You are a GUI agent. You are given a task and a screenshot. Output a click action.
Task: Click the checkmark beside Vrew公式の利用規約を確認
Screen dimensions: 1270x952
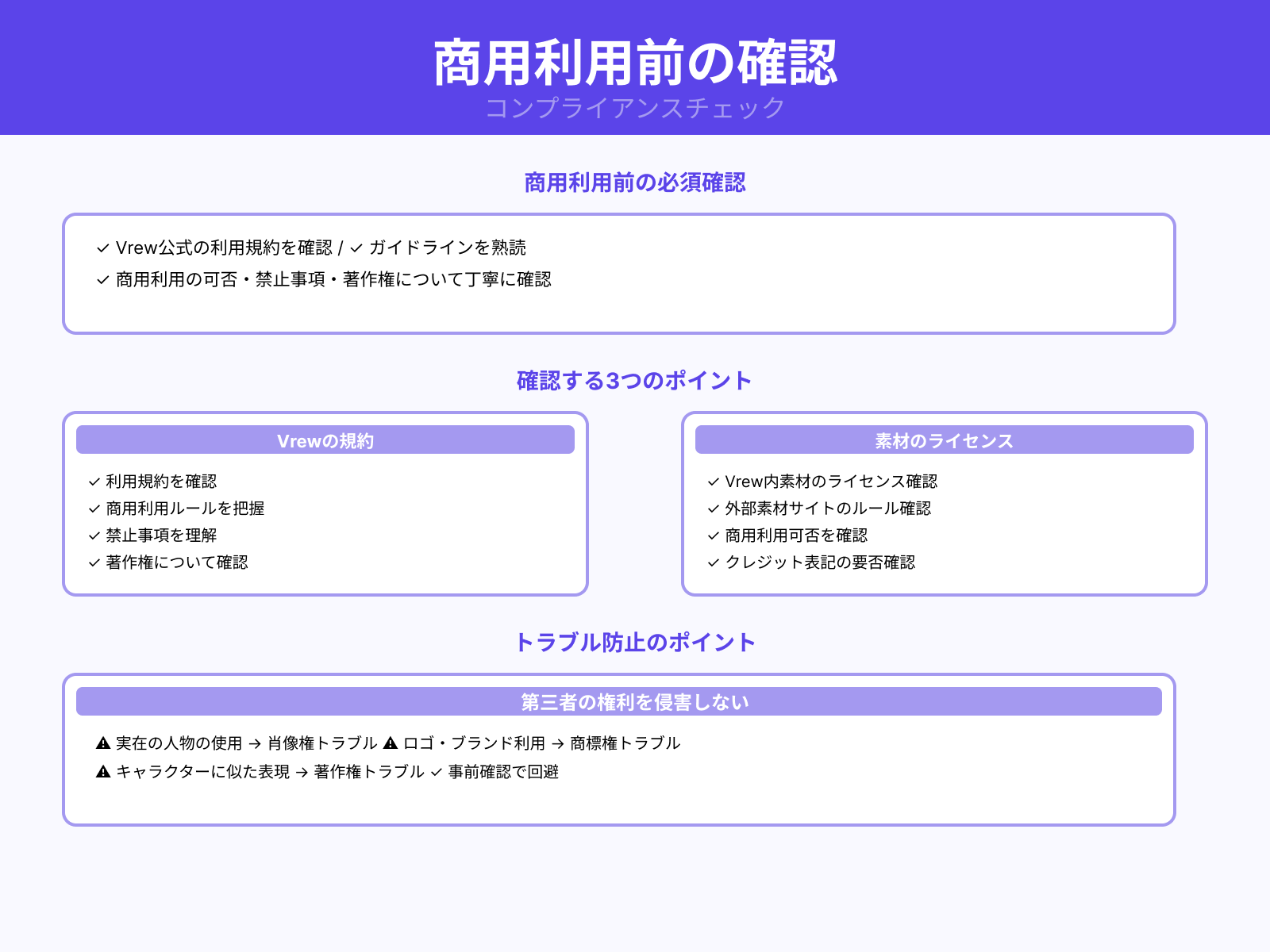pyautogui.click(x=102, y=248)
